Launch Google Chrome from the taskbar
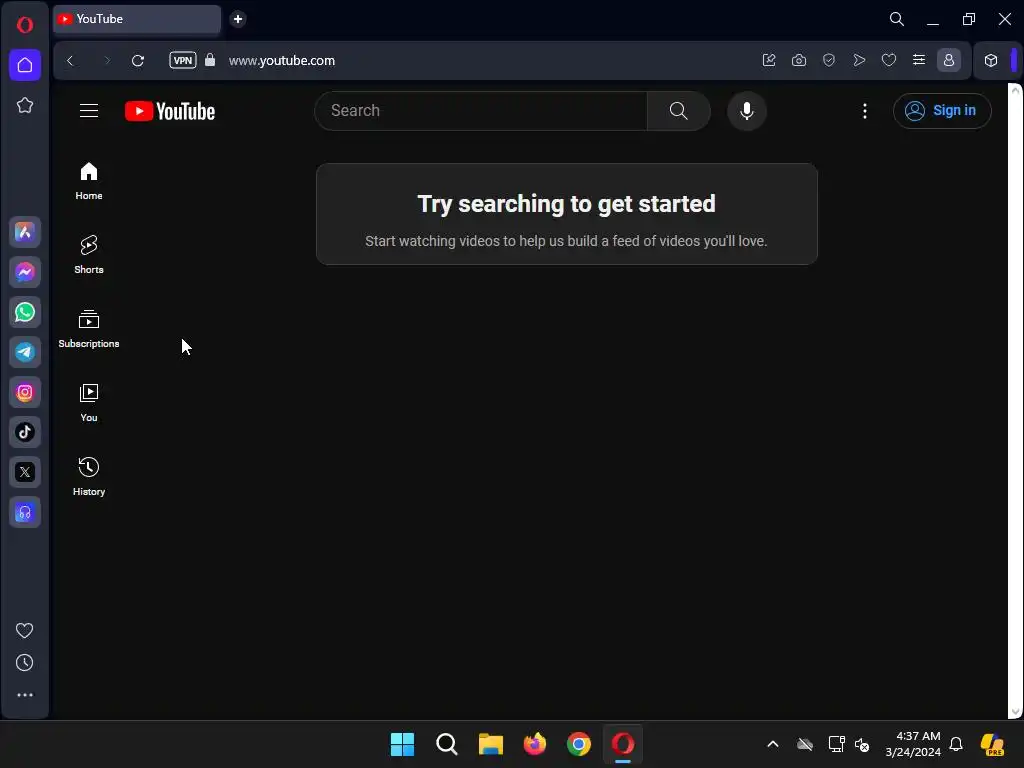 (579, 744)
